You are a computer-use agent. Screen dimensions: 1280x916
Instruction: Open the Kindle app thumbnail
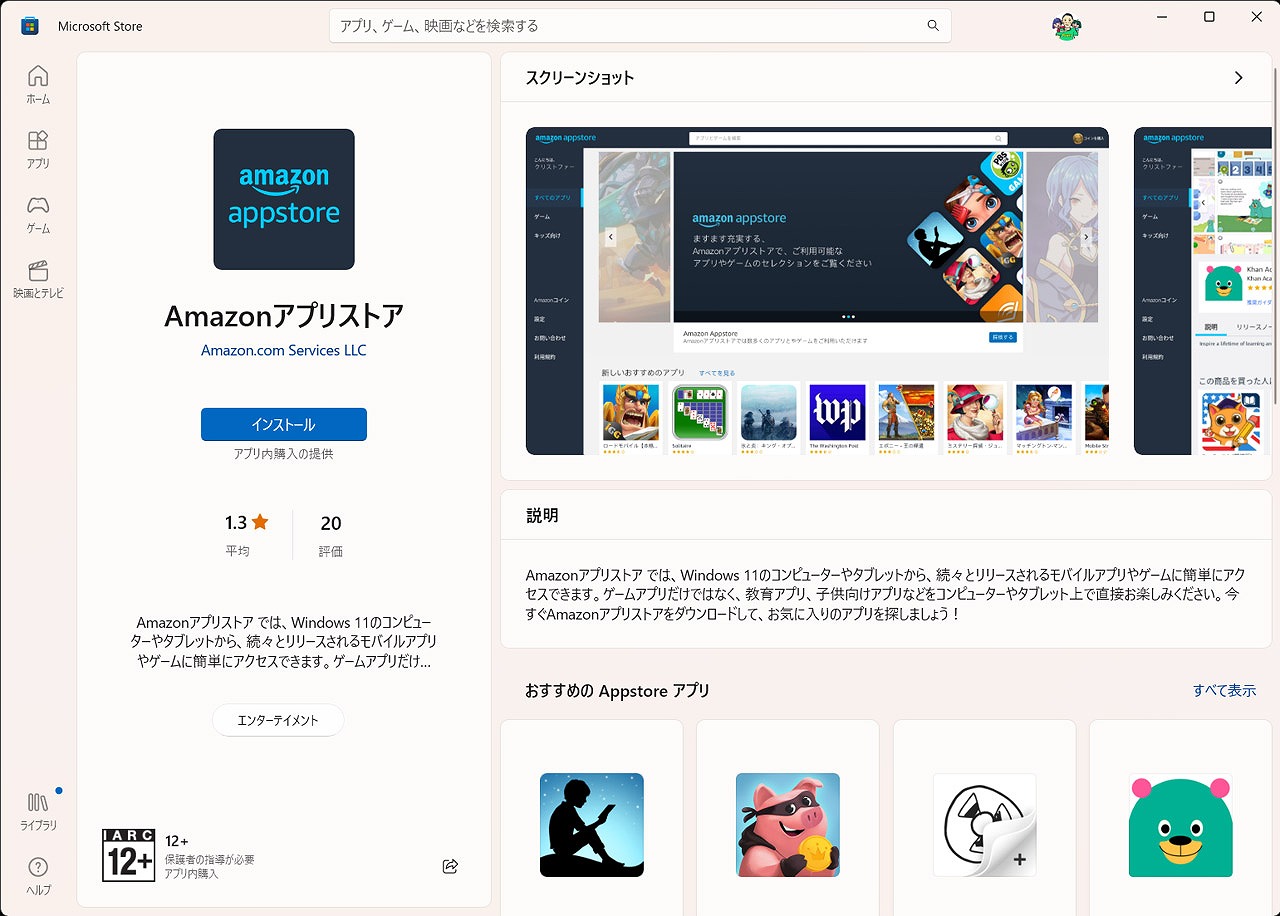pyautogui.click(x=591, y=825)
